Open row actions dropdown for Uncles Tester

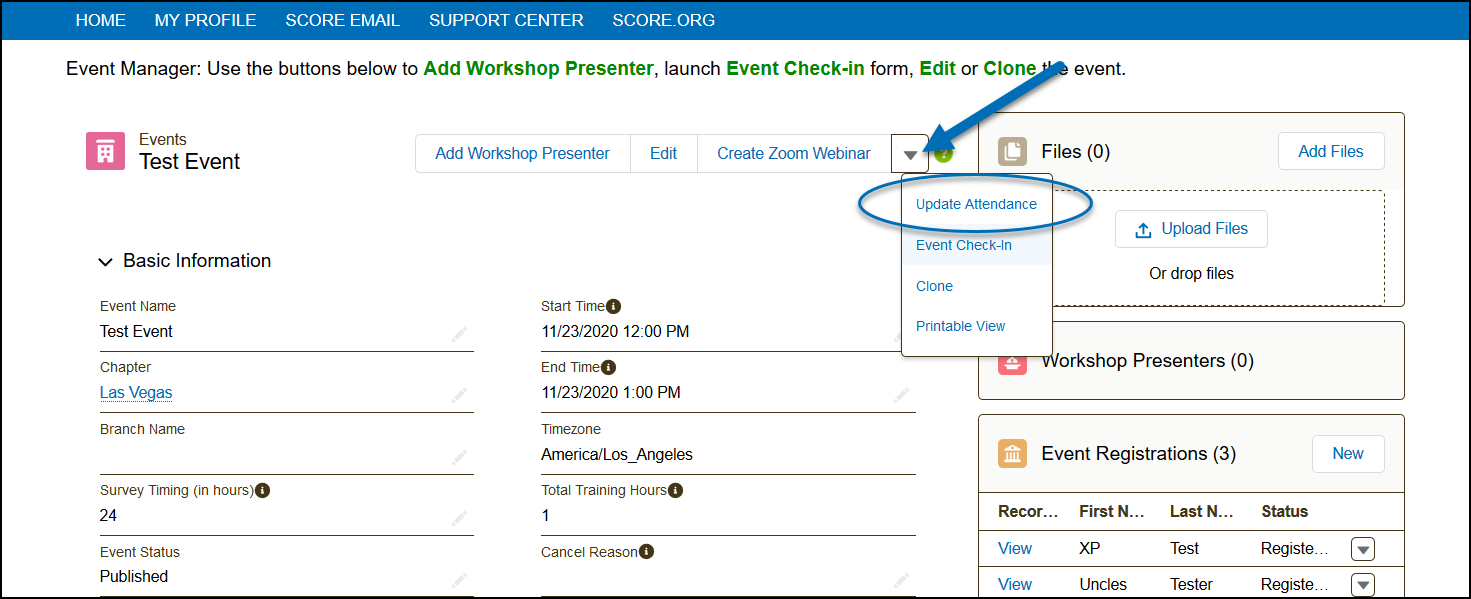(x=1363, y=585)
